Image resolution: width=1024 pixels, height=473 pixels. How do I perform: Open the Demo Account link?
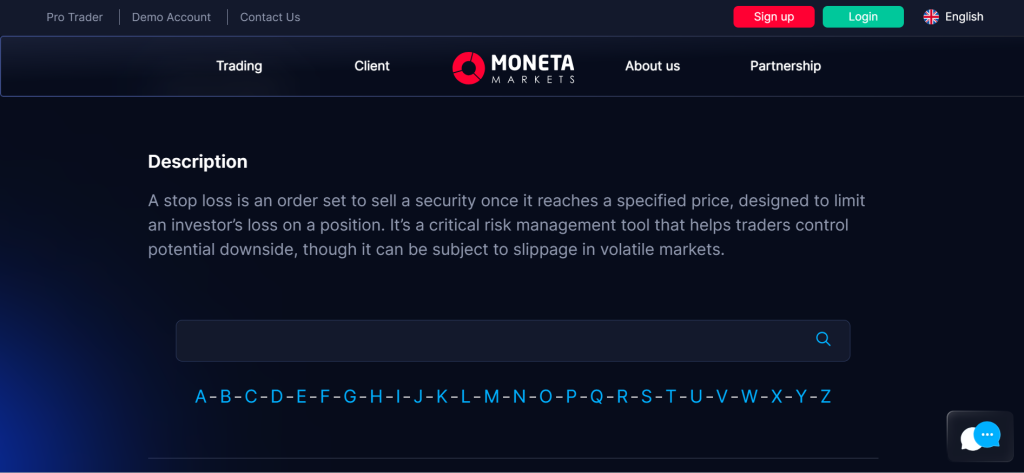pyautogui.click(x=171, y=17)
